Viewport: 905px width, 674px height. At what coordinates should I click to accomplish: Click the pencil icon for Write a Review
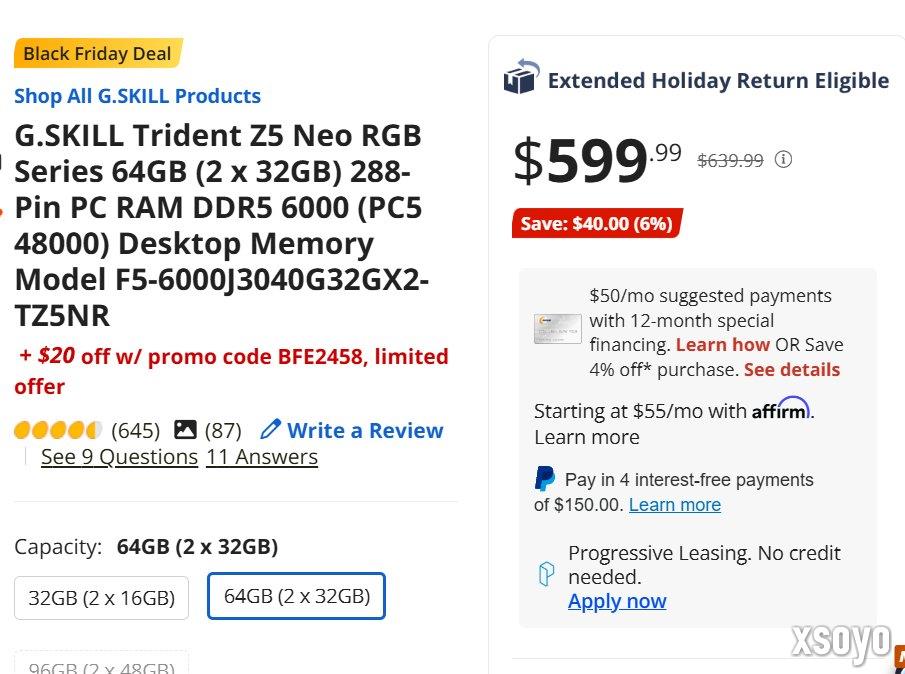pos(270,430)
